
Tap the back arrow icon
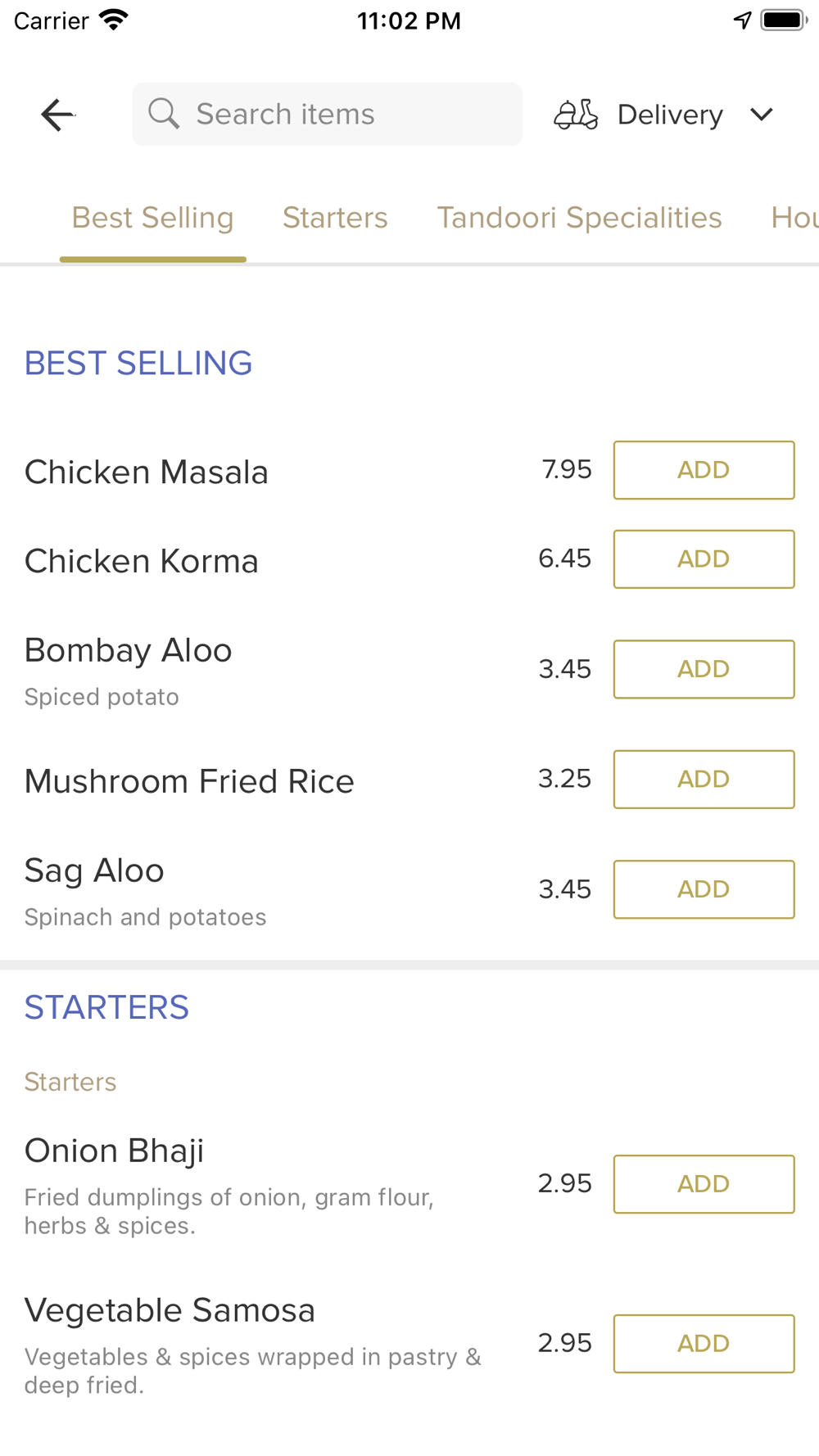[x=58, y=115]
